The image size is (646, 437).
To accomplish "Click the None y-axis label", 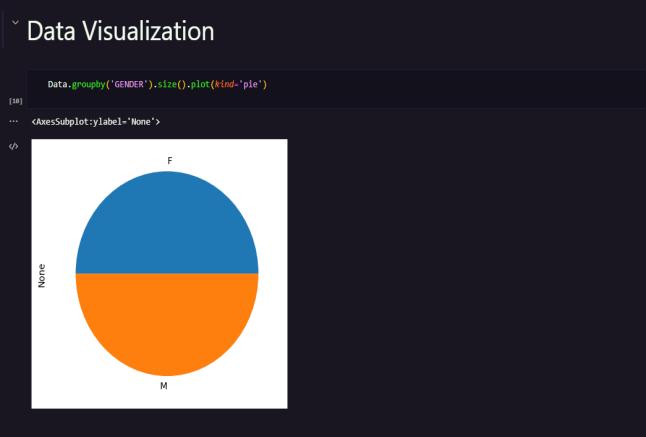I will [x=42, y=276].
